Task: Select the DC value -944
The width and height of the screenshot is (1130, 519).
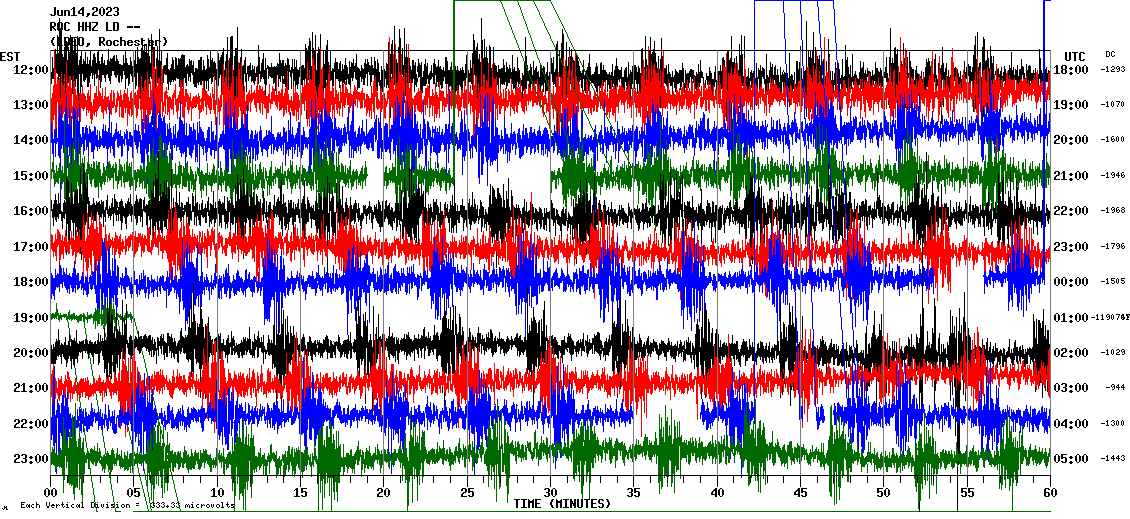Action: (1115, 388)
